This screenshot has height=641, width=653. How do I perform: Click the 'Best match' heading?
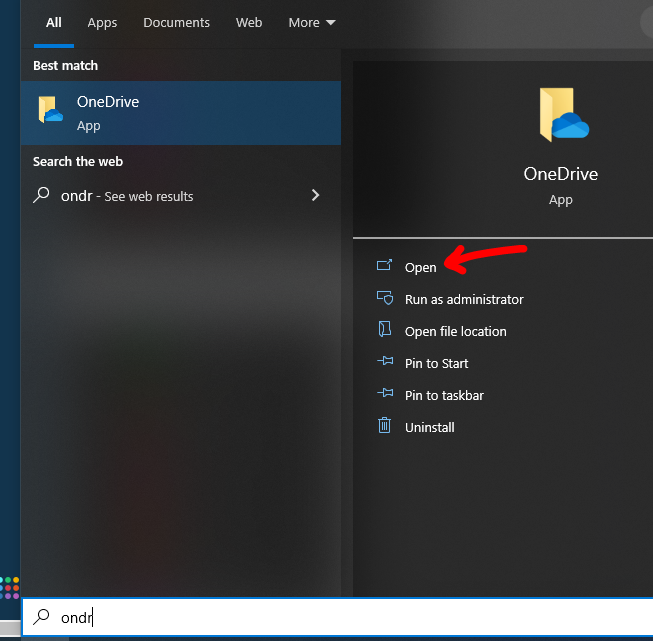click(x=65, y=65)
